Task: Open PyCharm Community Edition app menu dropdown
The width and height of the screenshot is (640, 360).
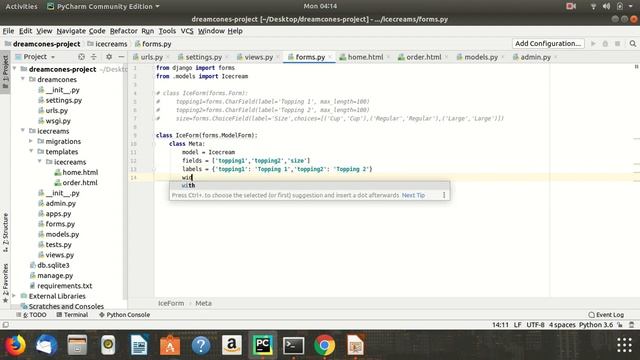Action: [104, 6]
